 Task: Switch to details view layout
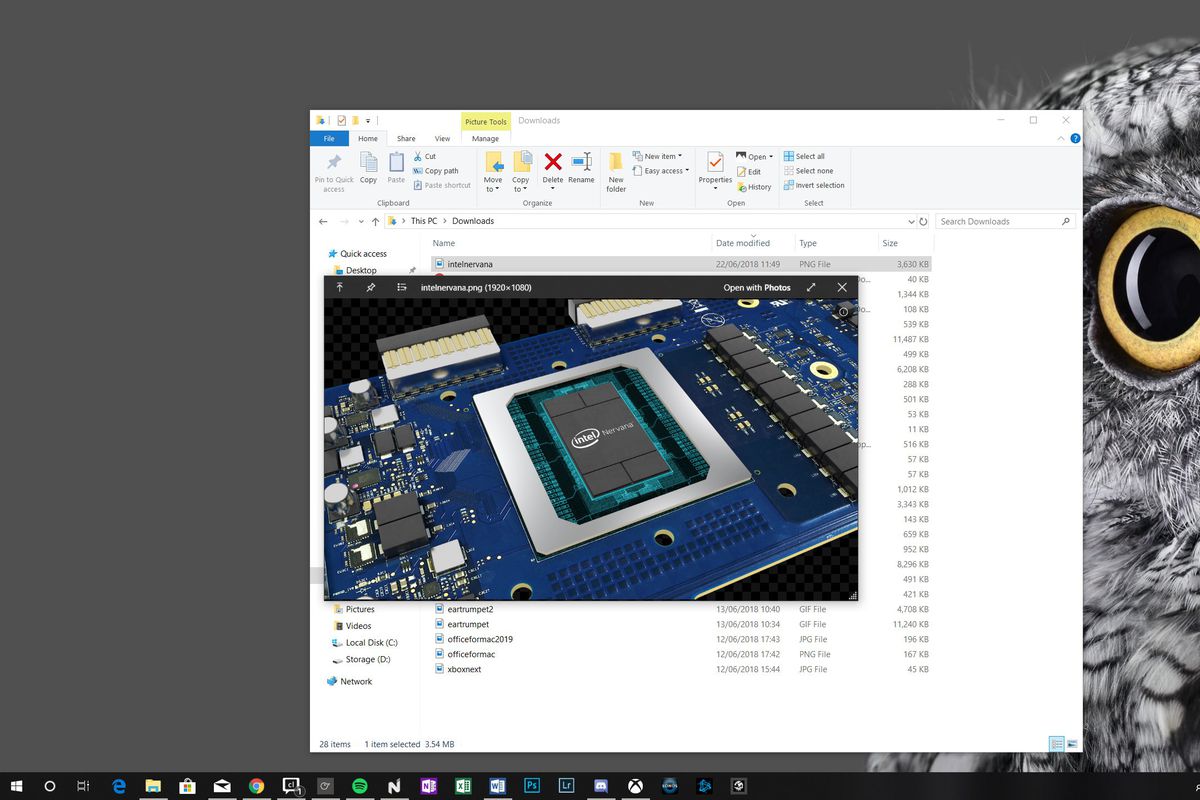[1056, 744]
